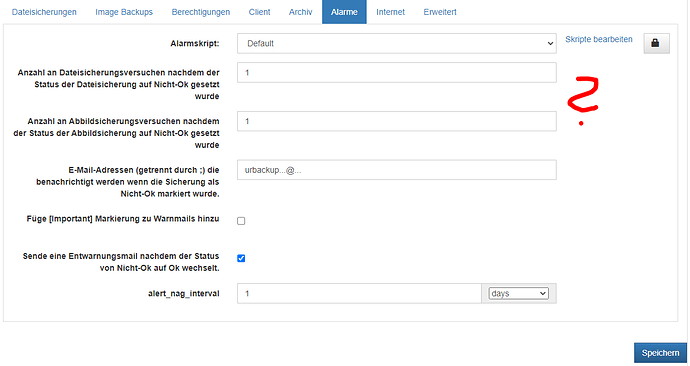690x366 pixels.
Task: Uncheck the Entwarnungsmail checkbox
Action: [241, 258]
